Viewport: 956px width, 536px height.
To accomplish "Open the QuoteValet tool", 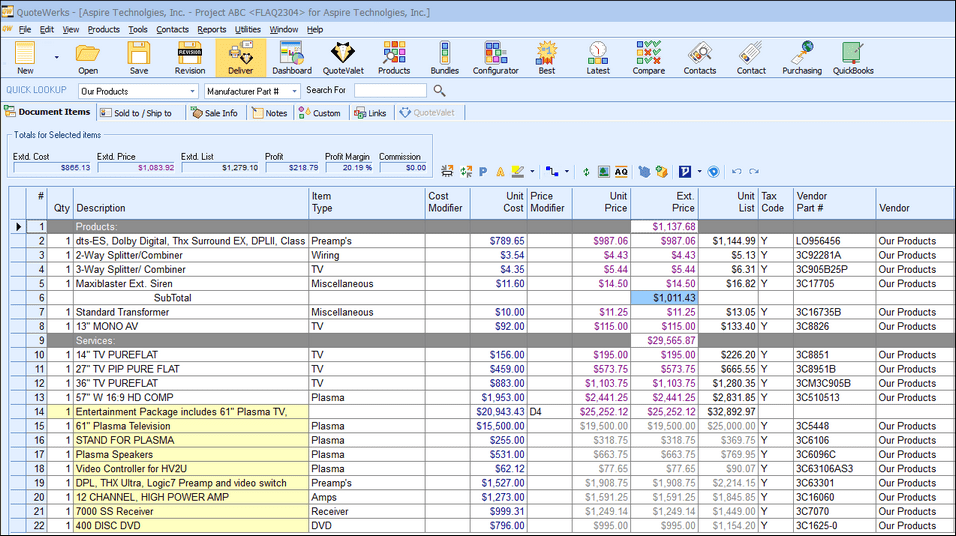I will point(342,57).
